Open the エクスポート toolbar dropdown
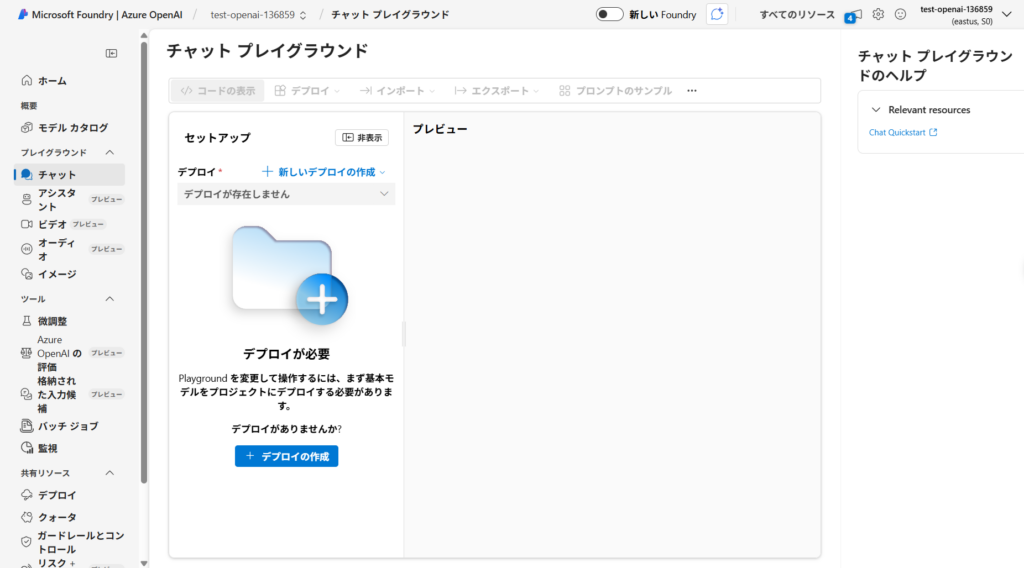The width and height of the screenshot is (1024, 568). [497, 91]
